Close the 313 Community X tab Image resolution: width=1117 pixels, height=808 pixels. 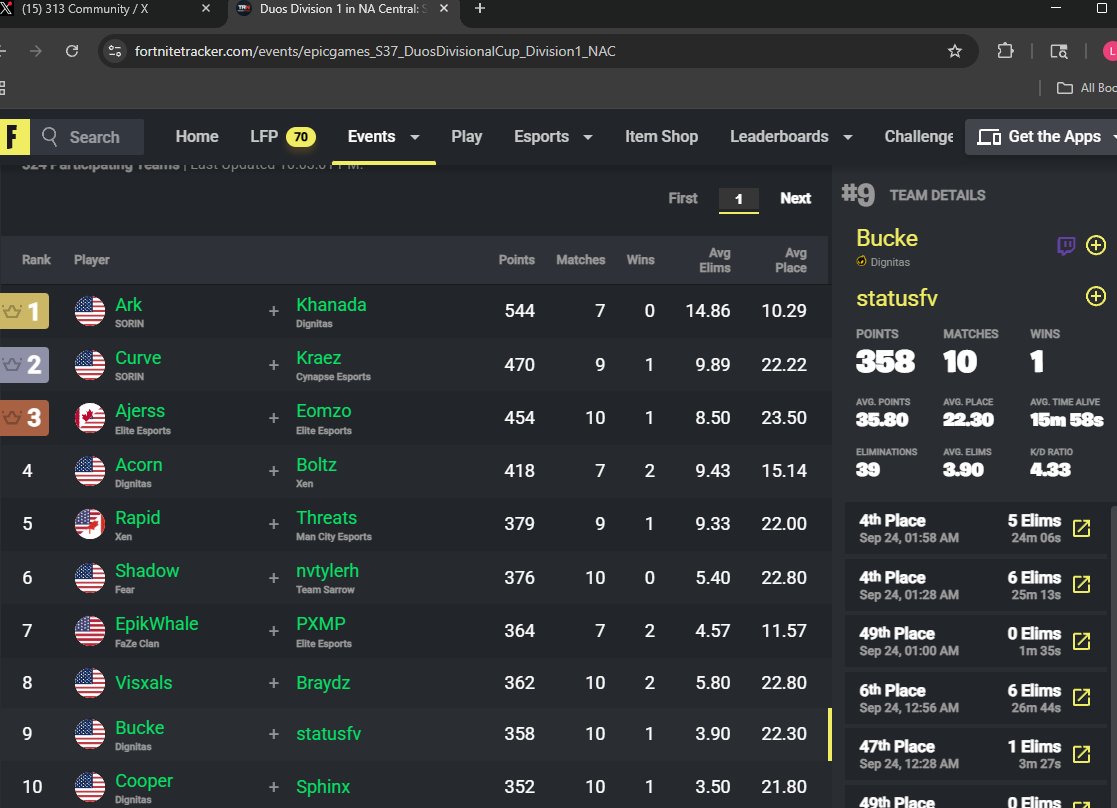point(206,9)
